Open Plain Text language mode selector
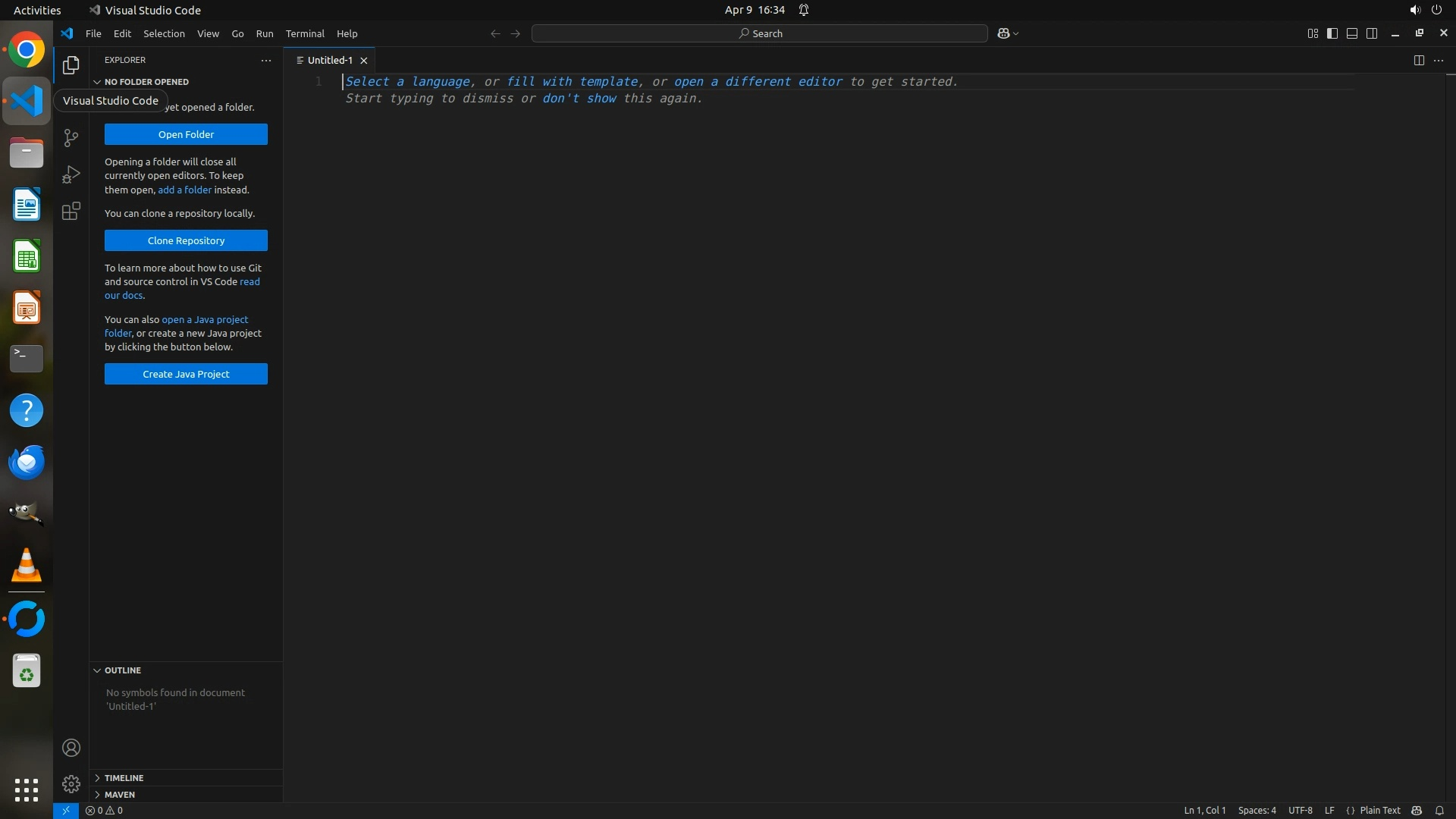Image resolution: width=1456 pixels, height=819 pixels. pos(1379,810)
